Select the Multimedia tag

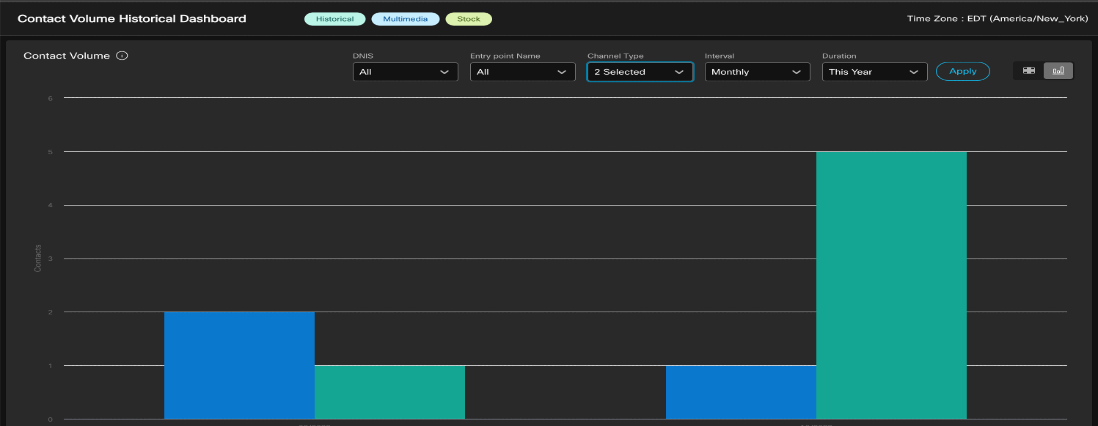405,19
